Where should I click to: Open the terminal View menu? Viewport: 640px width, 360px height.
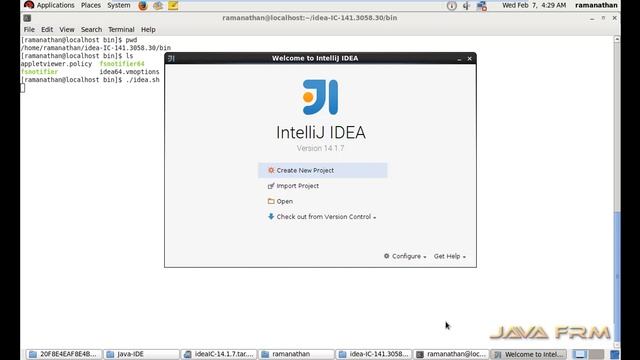67,29
